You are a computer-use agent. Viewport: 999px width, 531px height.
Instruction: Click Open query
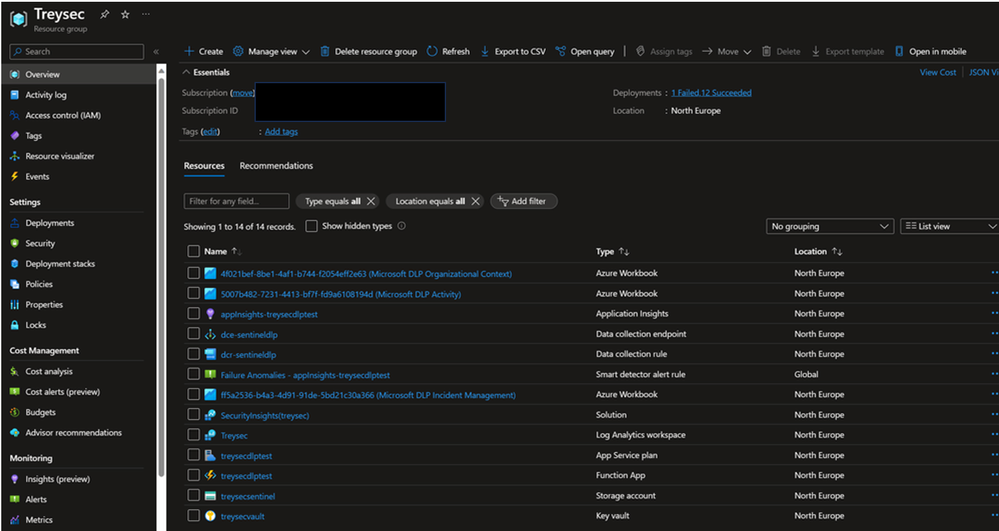[x=585, y=52]
